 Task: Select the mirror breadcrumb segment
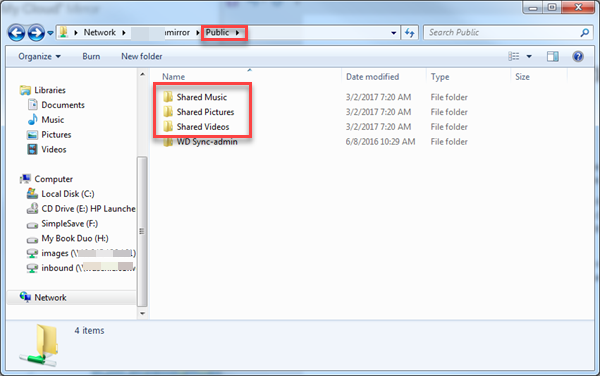point(177,33)
